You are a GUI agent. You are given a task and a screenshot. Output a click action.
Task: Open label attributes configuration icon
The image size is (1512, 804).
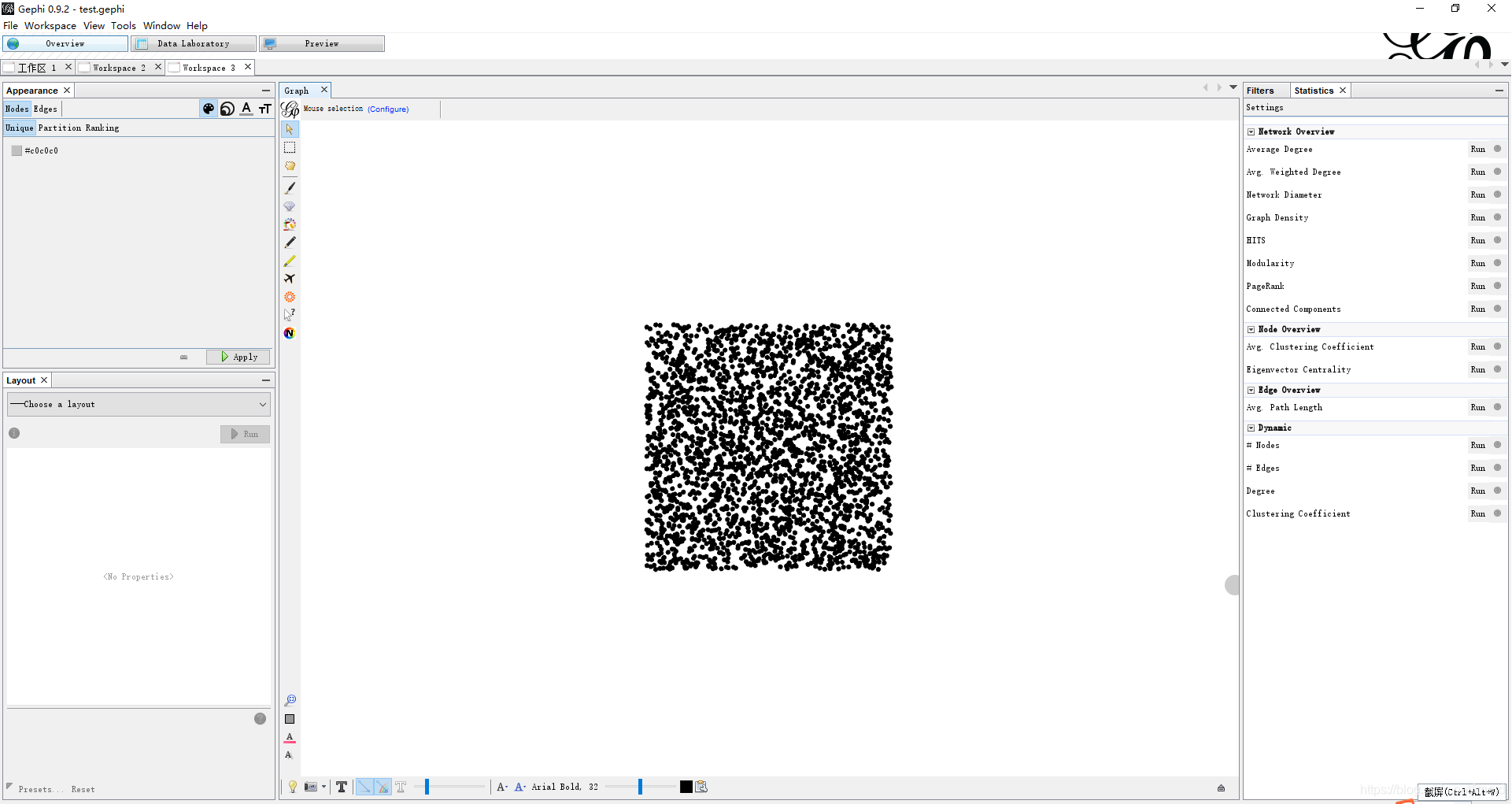click(702, 787)
